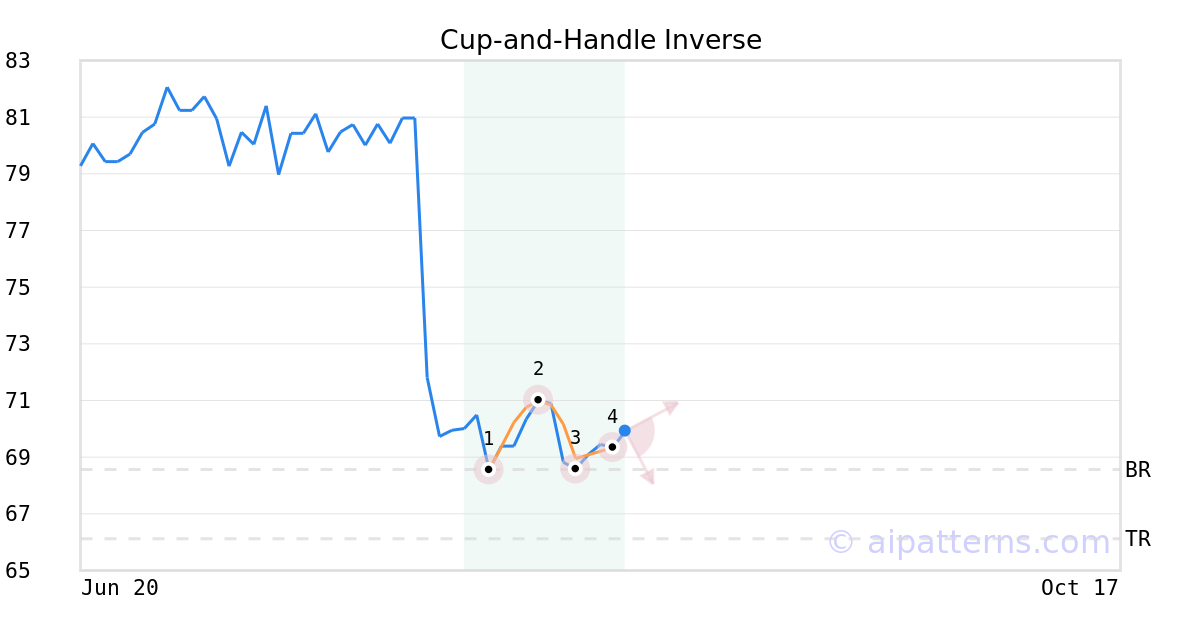Click the Jun 20 start date label
The width and height of the screenshot is (1200, 630).
point(120,588)
